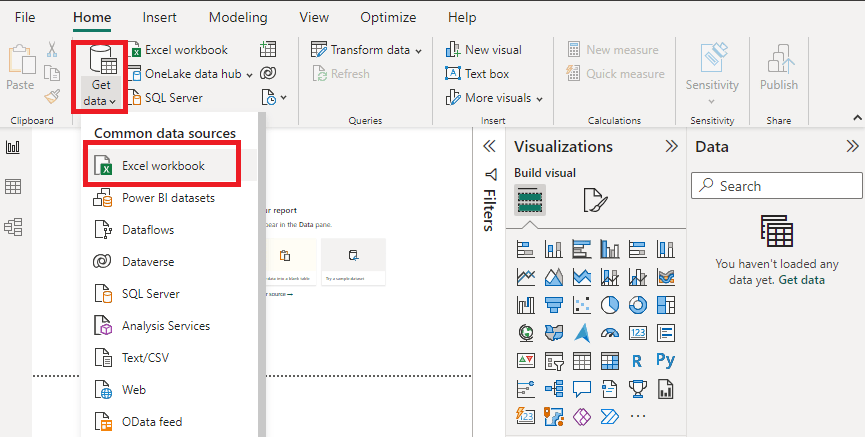Expand the Filters pane
Viewport: 868px width, 437px height.
(490, 146)
